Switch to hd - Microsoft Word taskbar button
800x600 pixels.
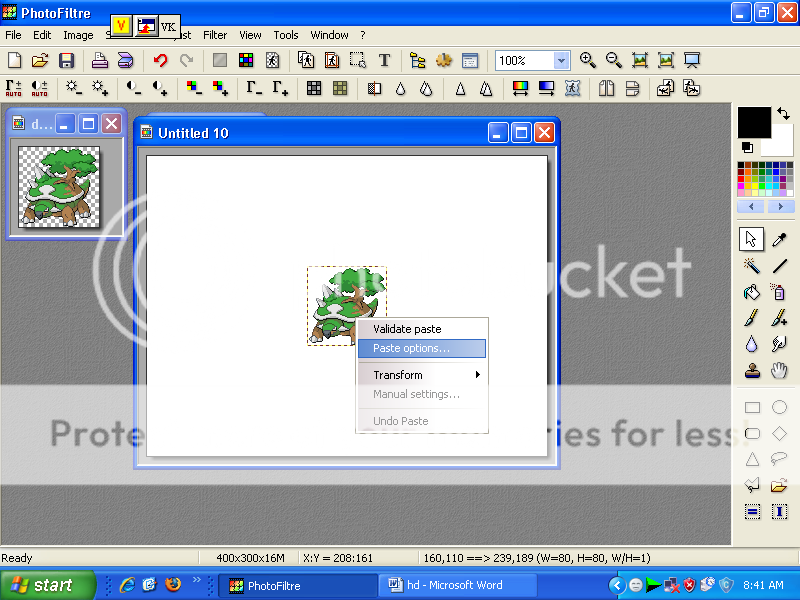(x=457, y=585)
